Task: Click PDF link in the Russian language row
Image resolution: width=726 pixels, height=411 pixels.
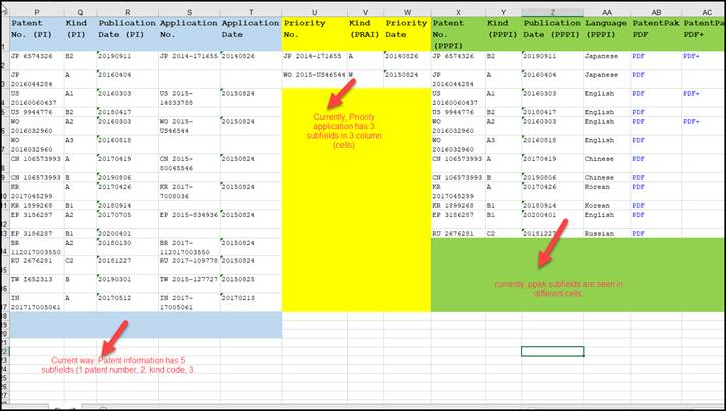Action: pyautogui.click(x=638, y=231)
